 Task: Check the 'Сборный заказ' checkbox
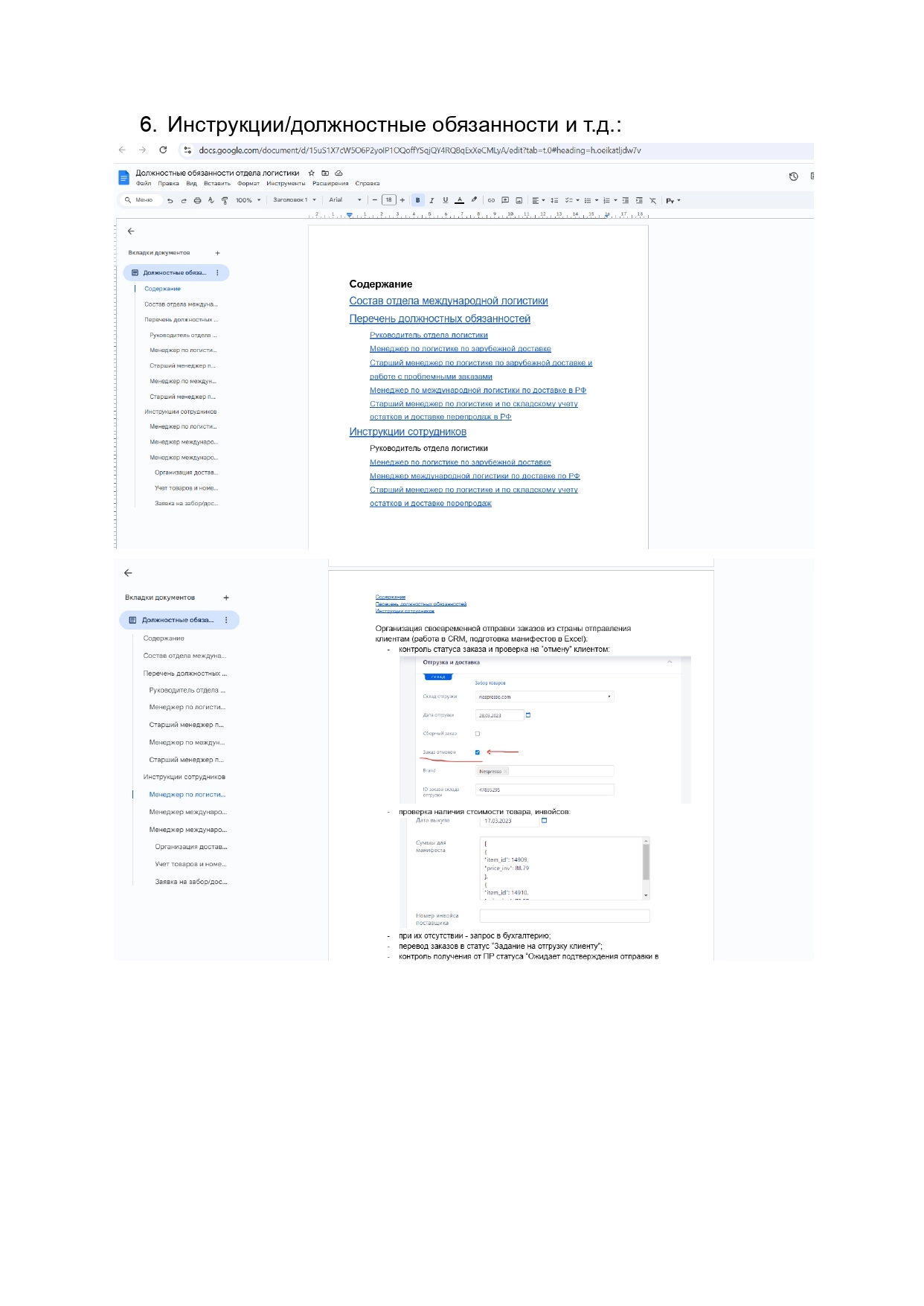pos(478,734)
